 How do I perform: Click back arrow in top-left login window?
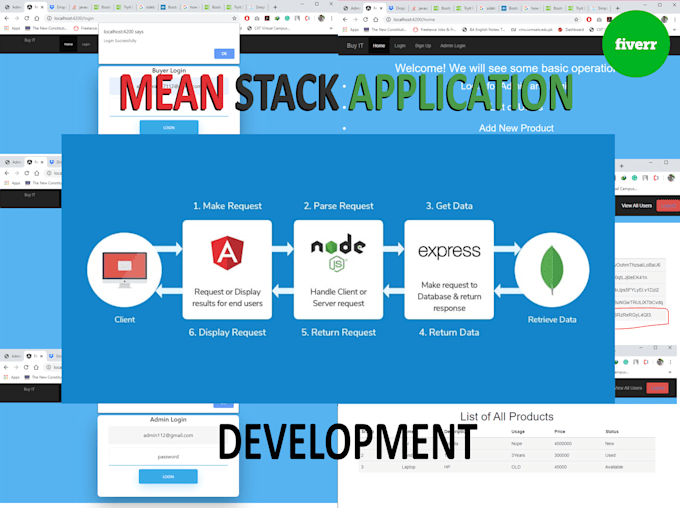tap(7, 18)
